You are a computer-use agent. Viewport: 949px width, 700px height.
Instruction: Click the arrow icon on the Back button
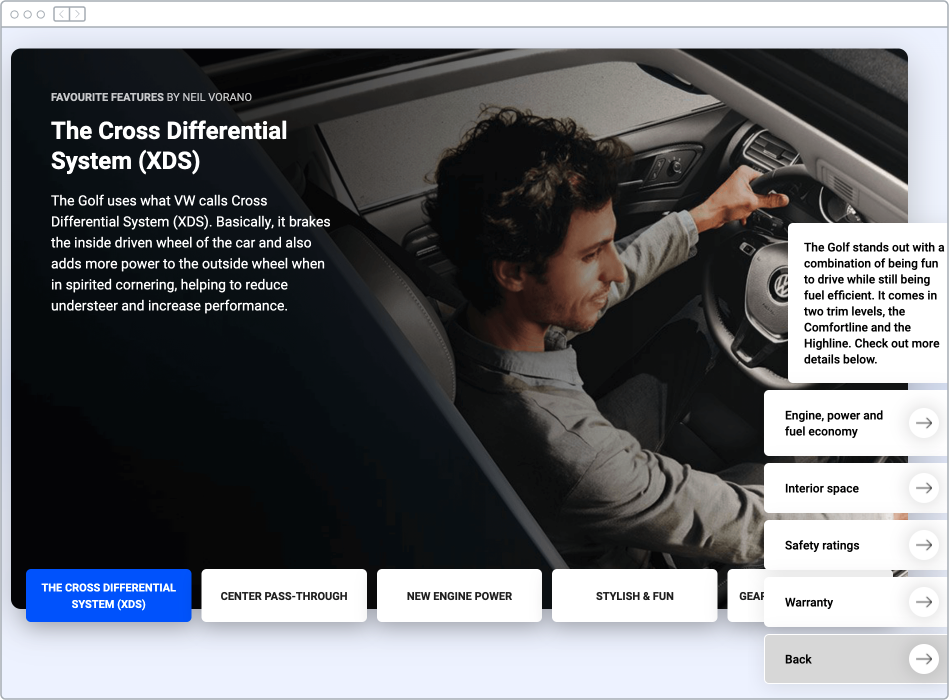(924, 659)
